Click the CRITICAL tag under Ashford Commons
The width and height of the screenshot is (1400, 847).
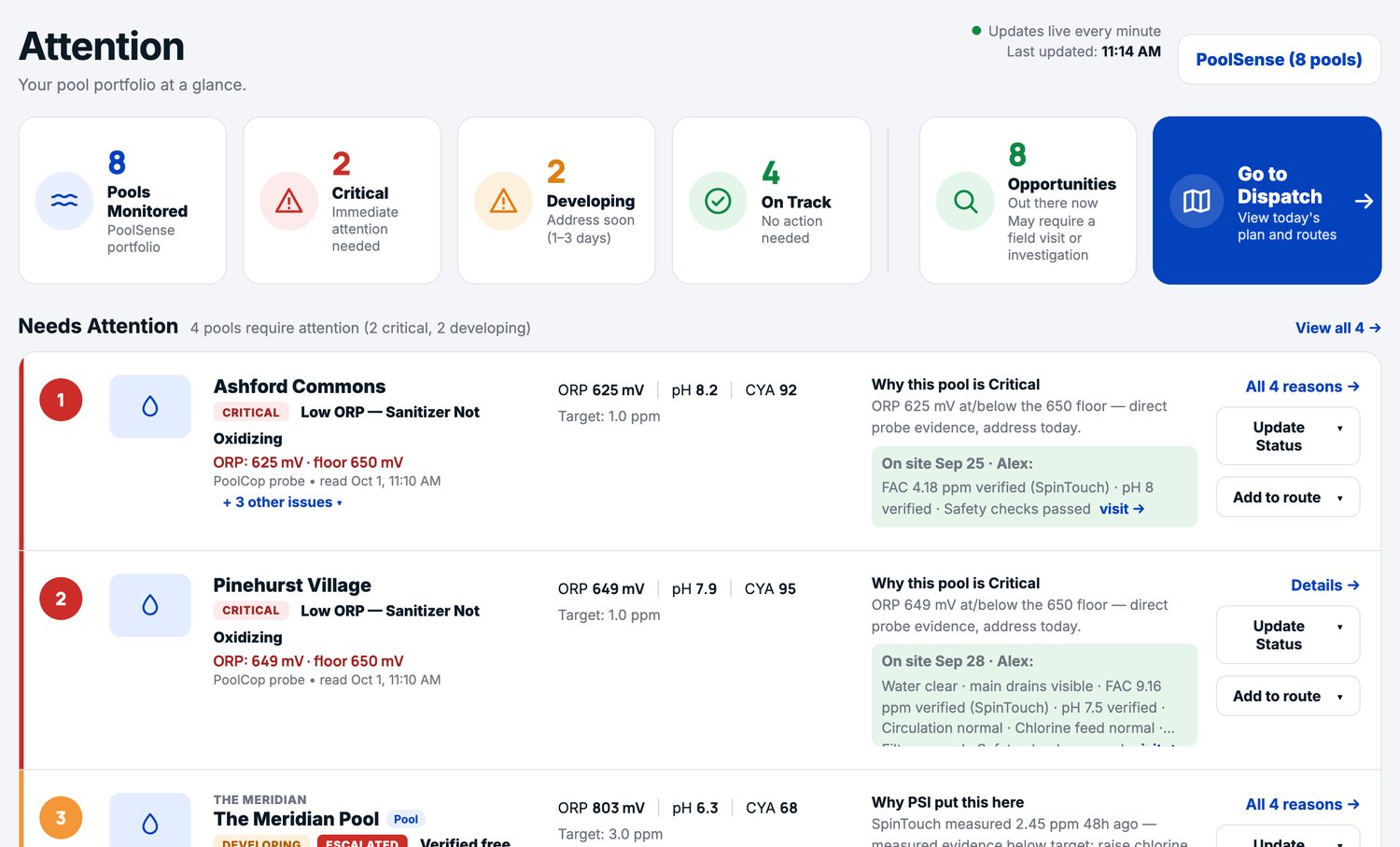click(x=250, y=412)
